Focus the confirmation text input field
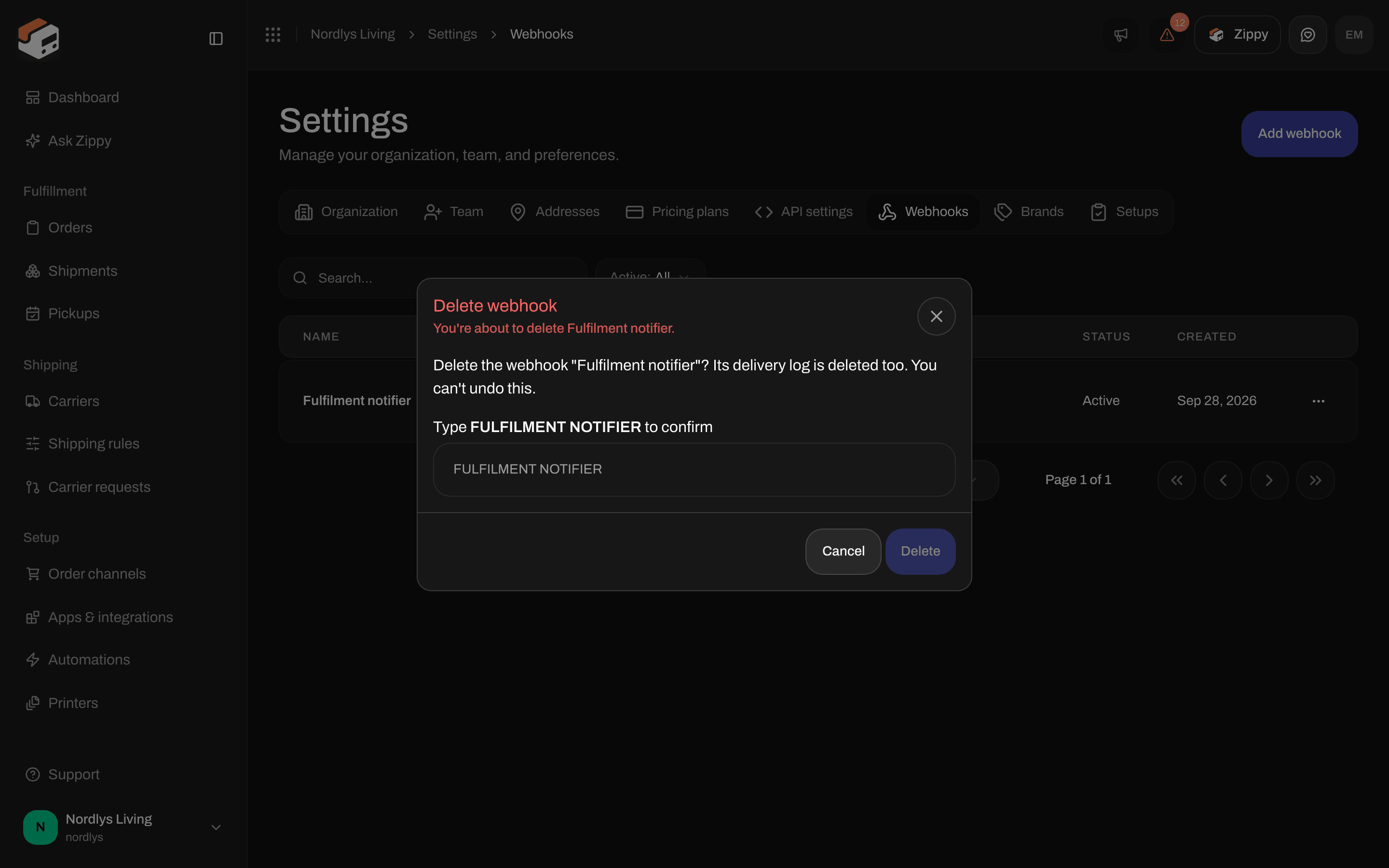Image resolution: width=1389 pixels, height=868 pixels. point(694,469)
